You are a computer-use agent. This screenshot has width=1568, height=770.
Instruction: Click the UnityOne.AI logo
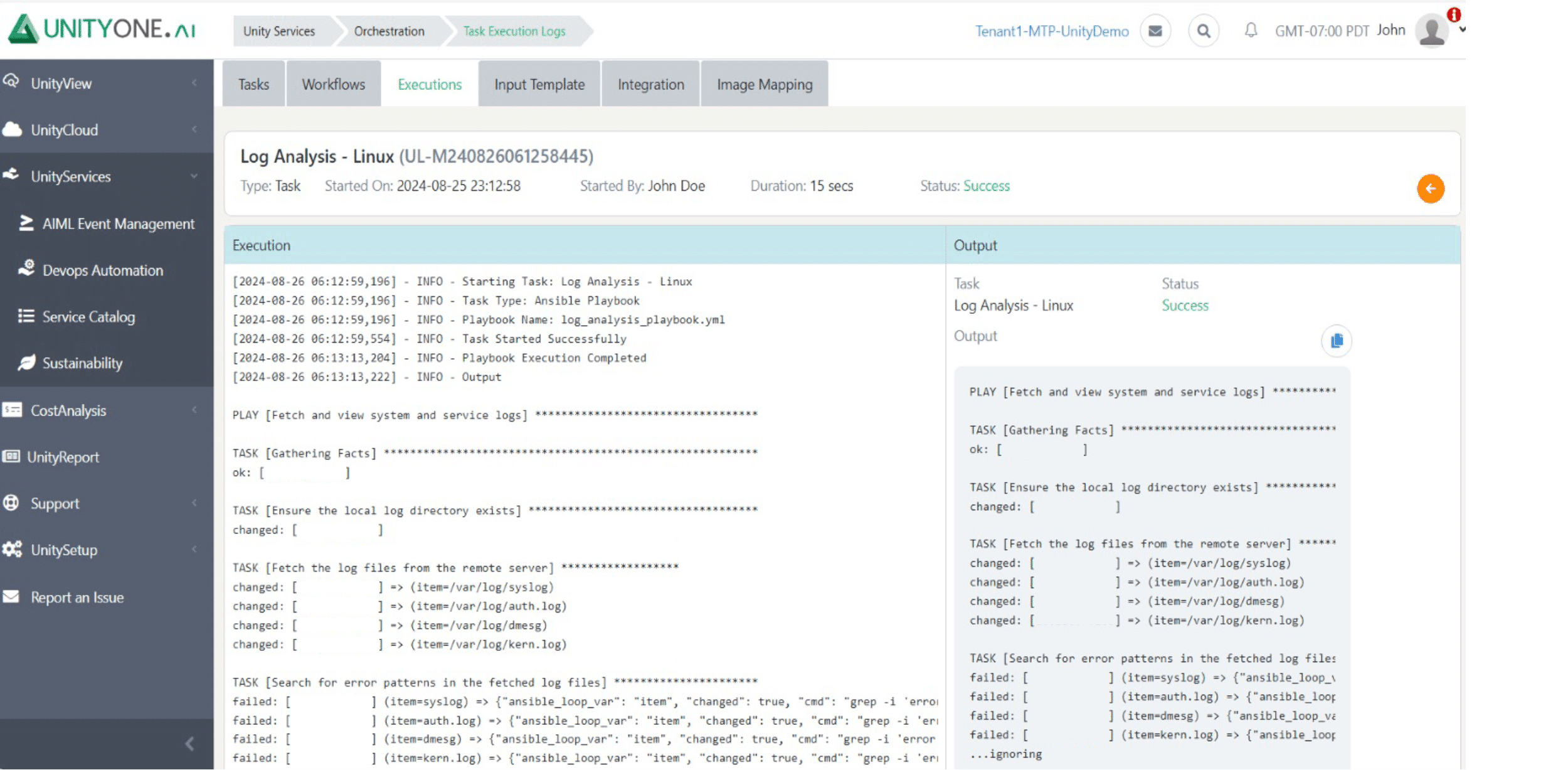pyautogui.click(x=102, y=29)
